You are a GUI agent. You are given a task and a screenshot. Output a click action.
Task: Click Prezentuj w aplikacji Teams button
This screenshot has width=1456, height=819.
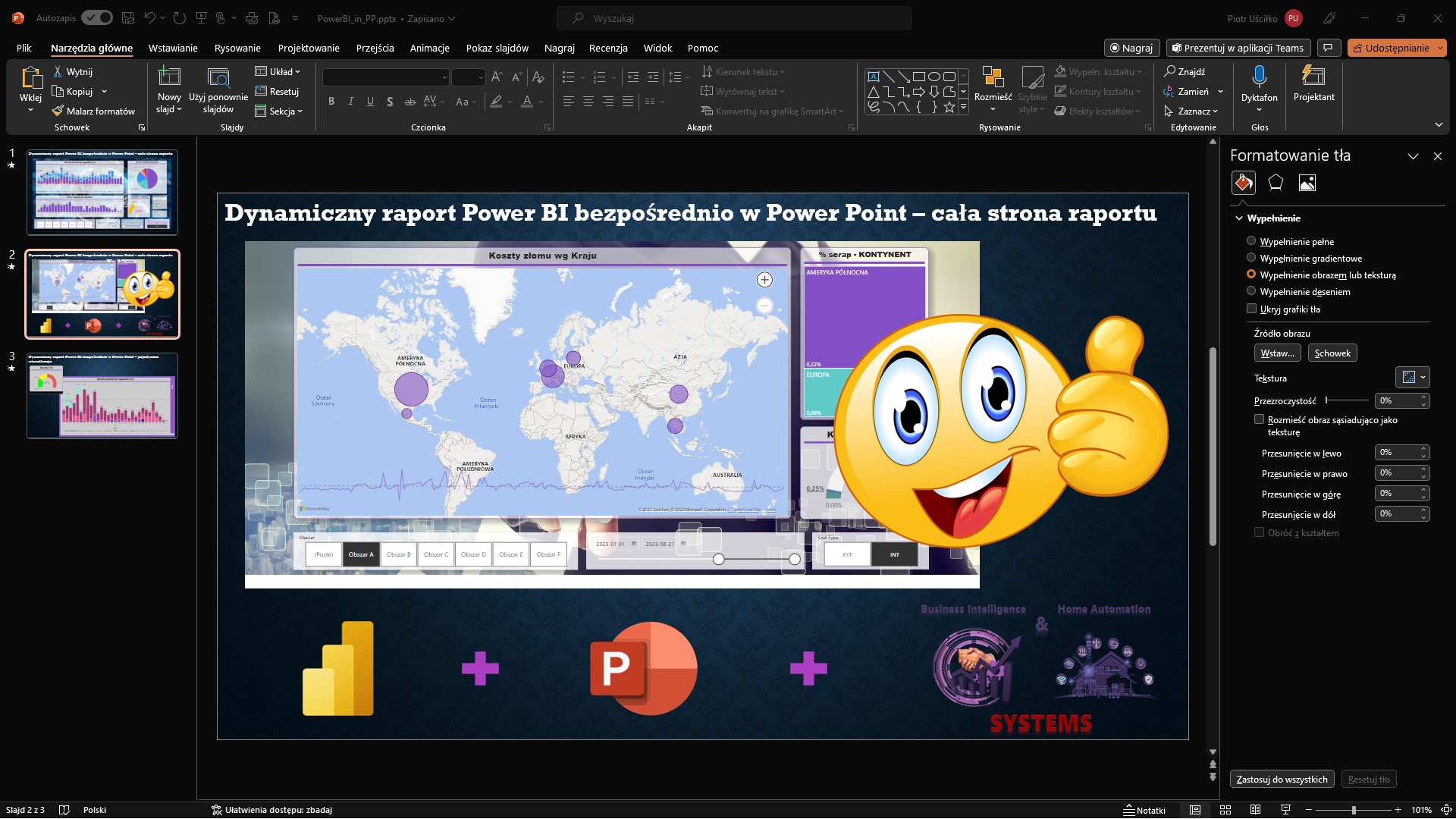coord(1238,48)
